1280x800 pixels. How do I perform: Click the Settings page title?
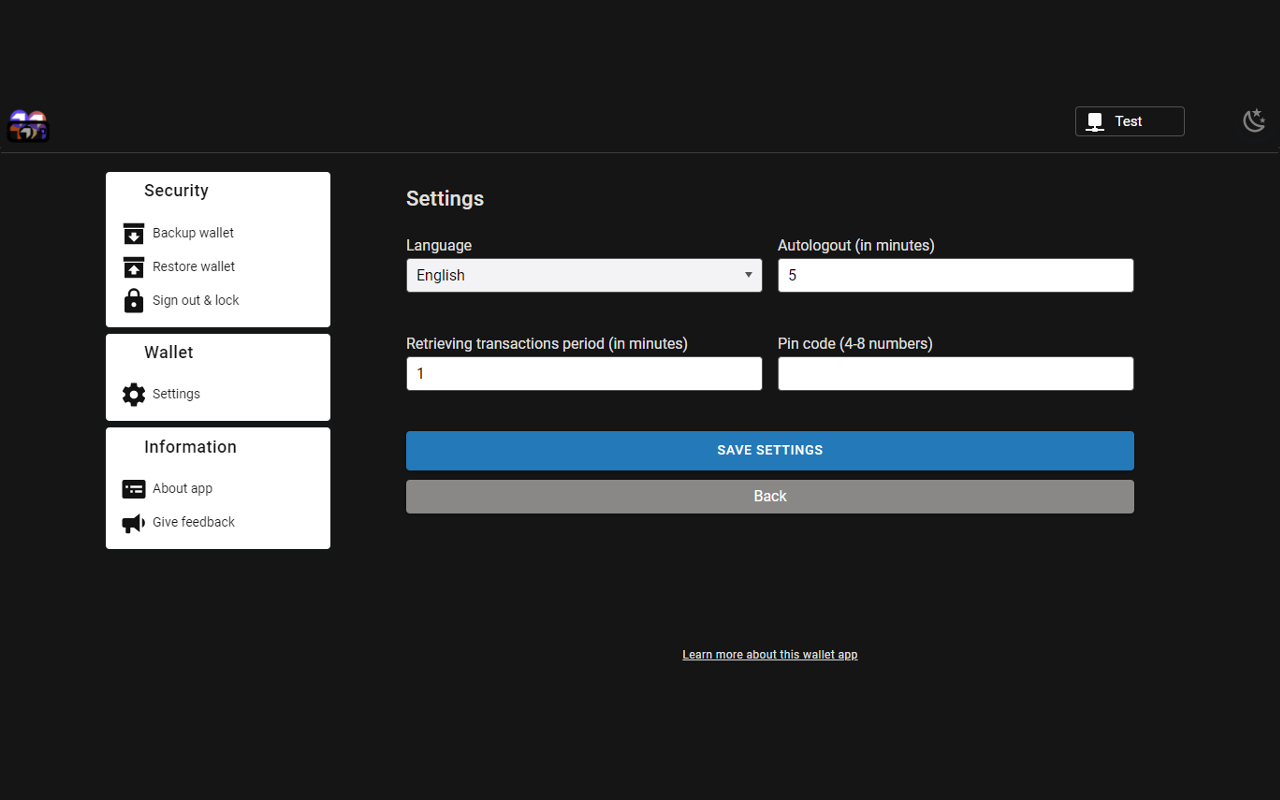445,199
